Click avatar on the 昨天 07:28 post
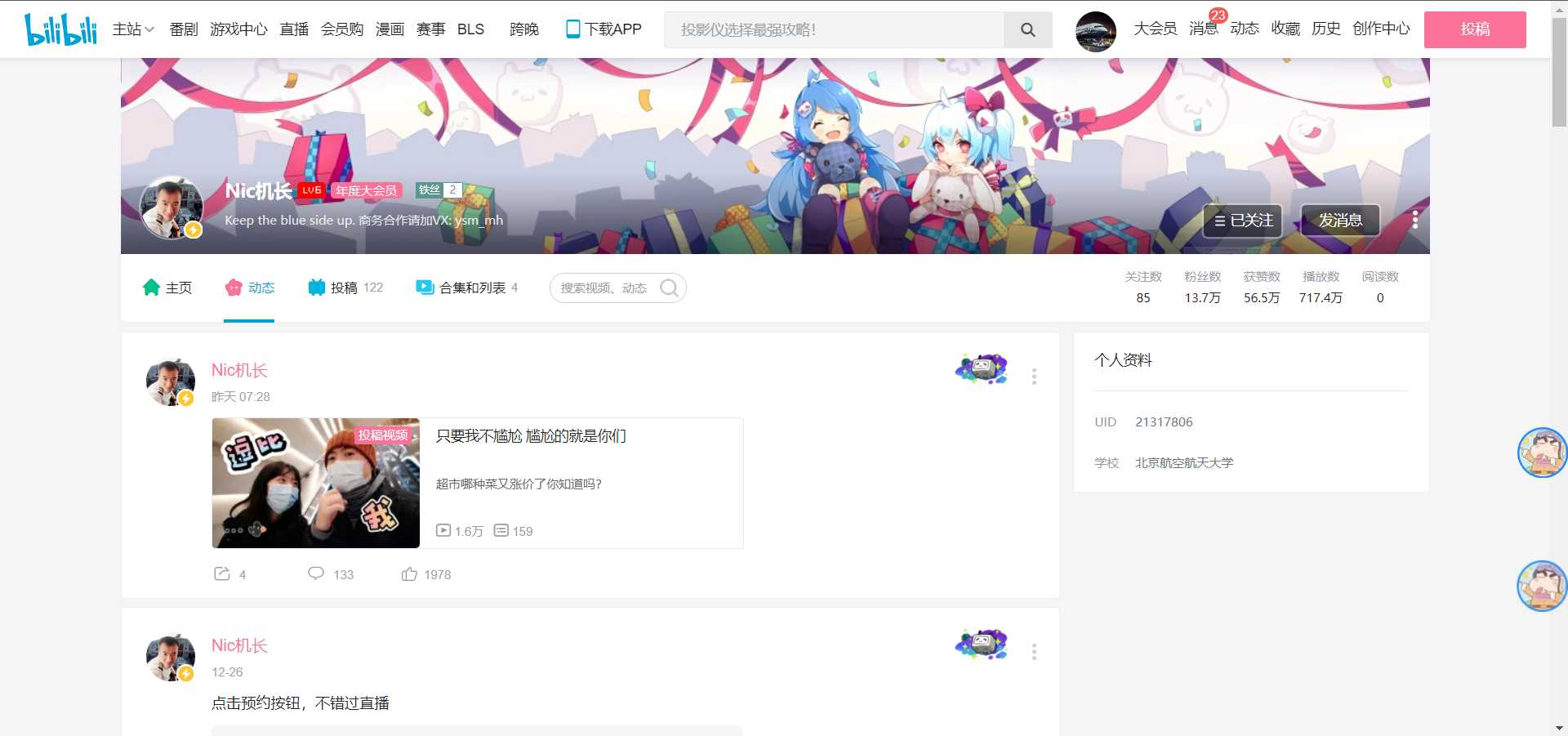Viewport: 1568px width, 736px height. coord(170,382)
